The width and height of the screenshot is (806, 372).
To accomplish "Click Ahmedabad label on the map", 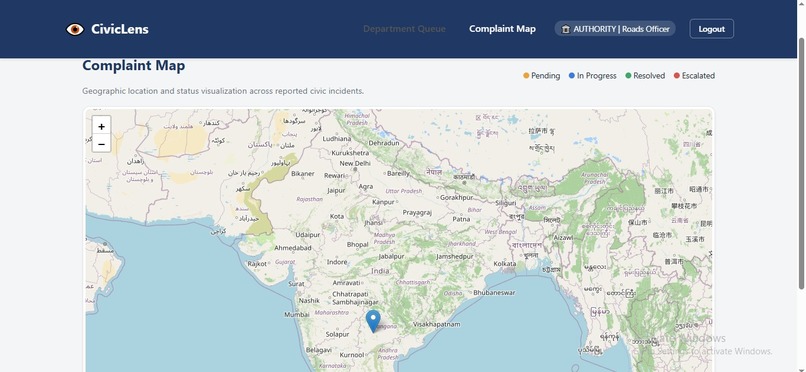I will tap(292, 248).
